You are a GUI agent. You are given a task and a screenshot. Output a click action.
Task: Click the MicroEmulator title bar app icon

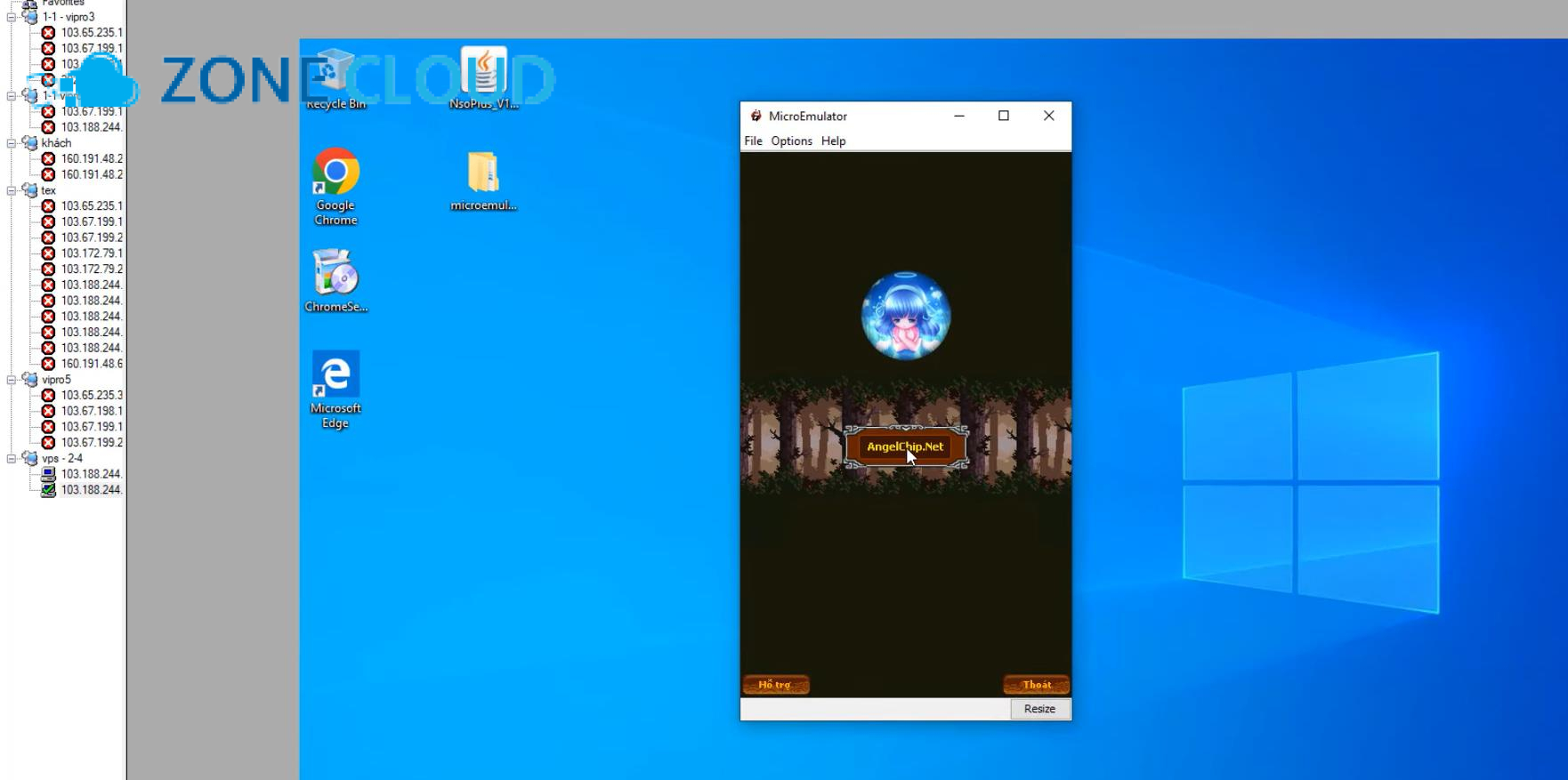click(x=756, y=116)
